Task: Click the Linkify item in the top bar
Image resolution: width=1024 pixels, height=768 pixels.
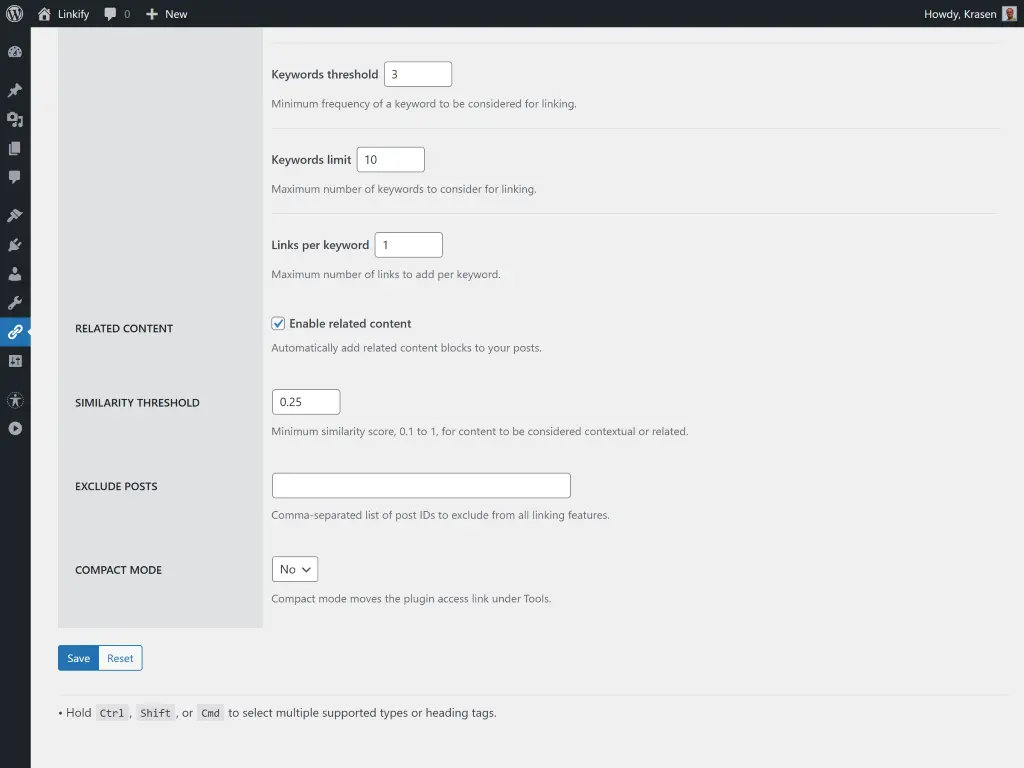Action: [62, 14]
